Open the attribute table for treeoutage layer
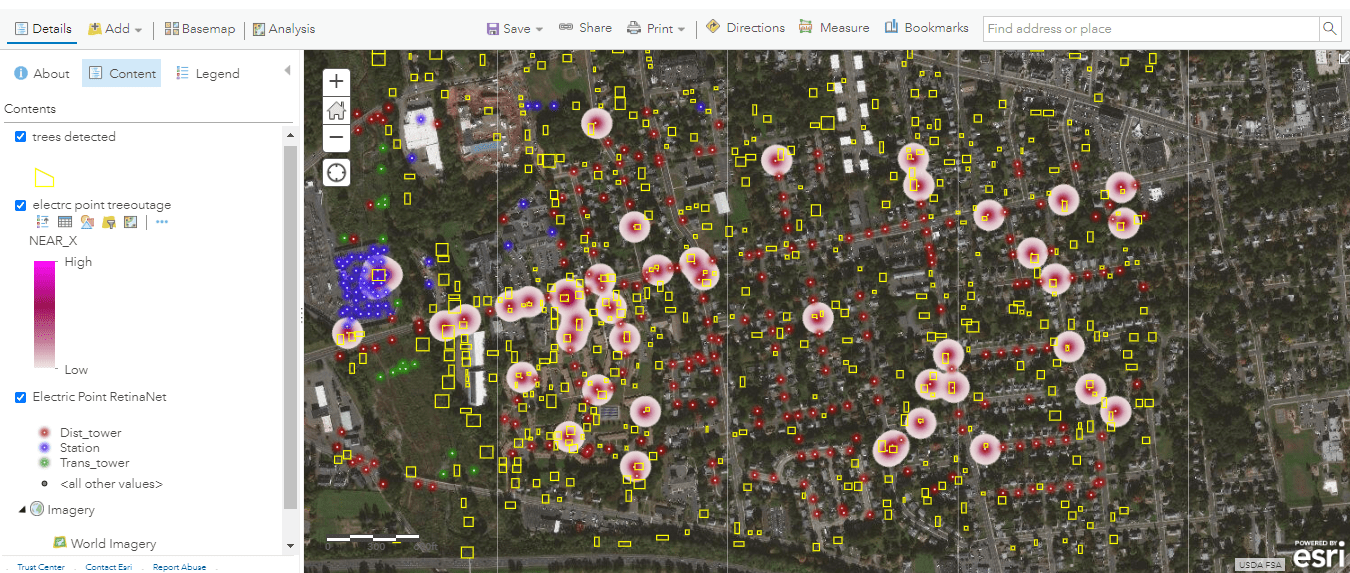 point(65,222)
